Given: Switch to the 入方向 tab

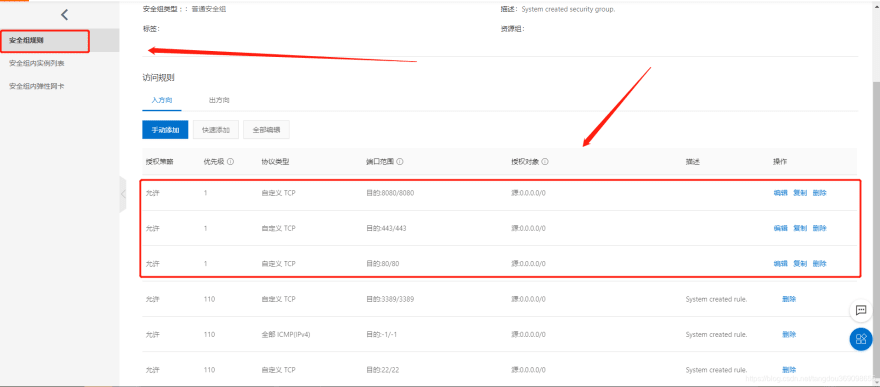Looking at the screenshot, I should pos(162,100).
